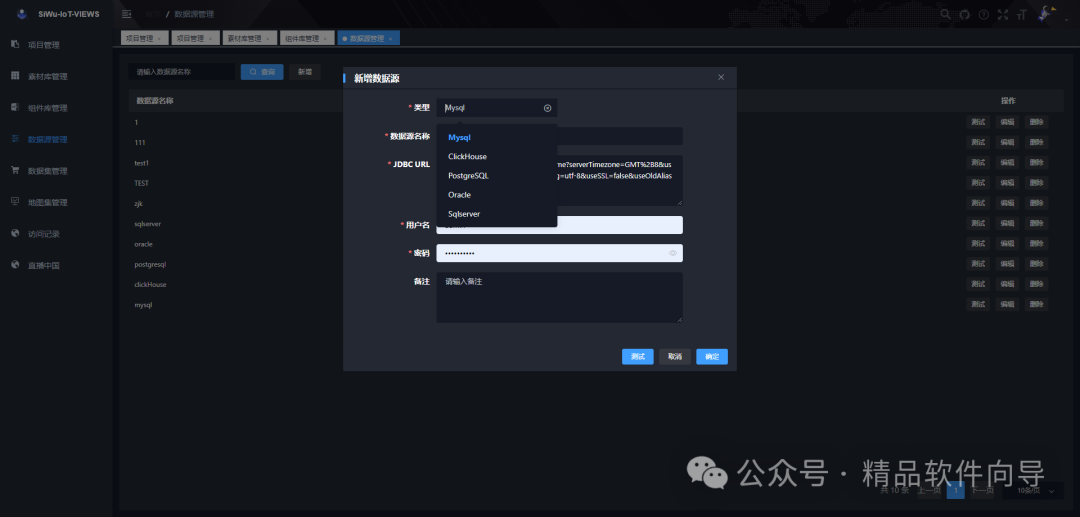Click 删除 in the clickHouse row
1080x517 pixels.
pyautogui.click(x=1037, y=284)
